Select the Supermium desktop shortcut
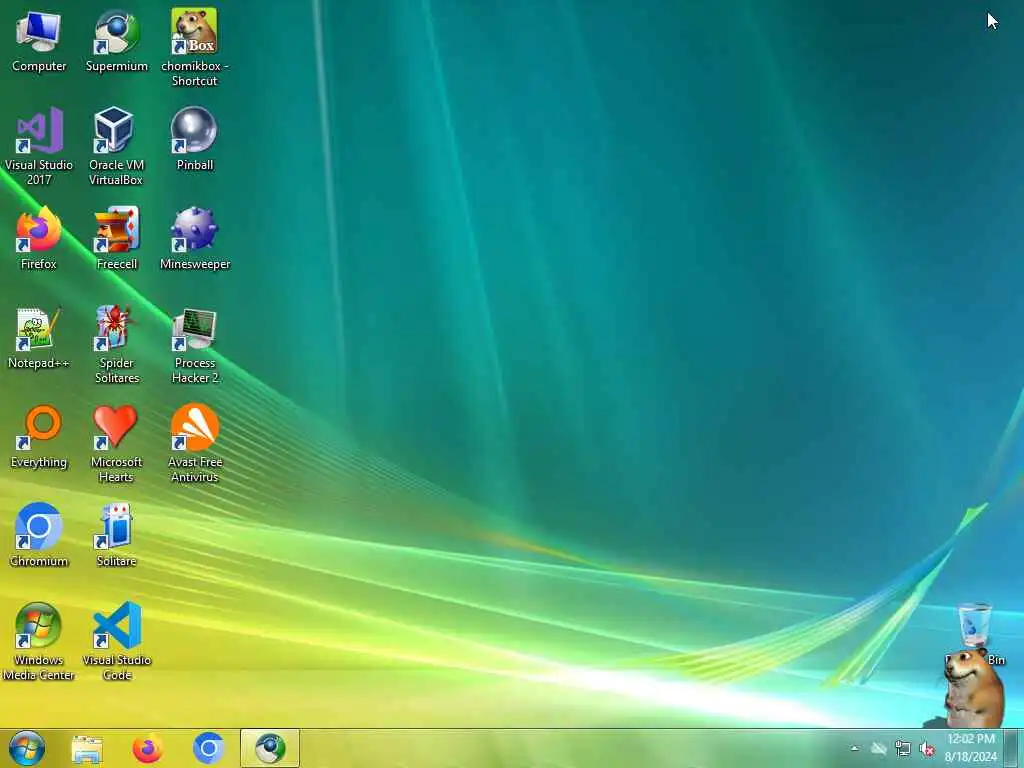The image size is (1024, 768). point(117,40)
